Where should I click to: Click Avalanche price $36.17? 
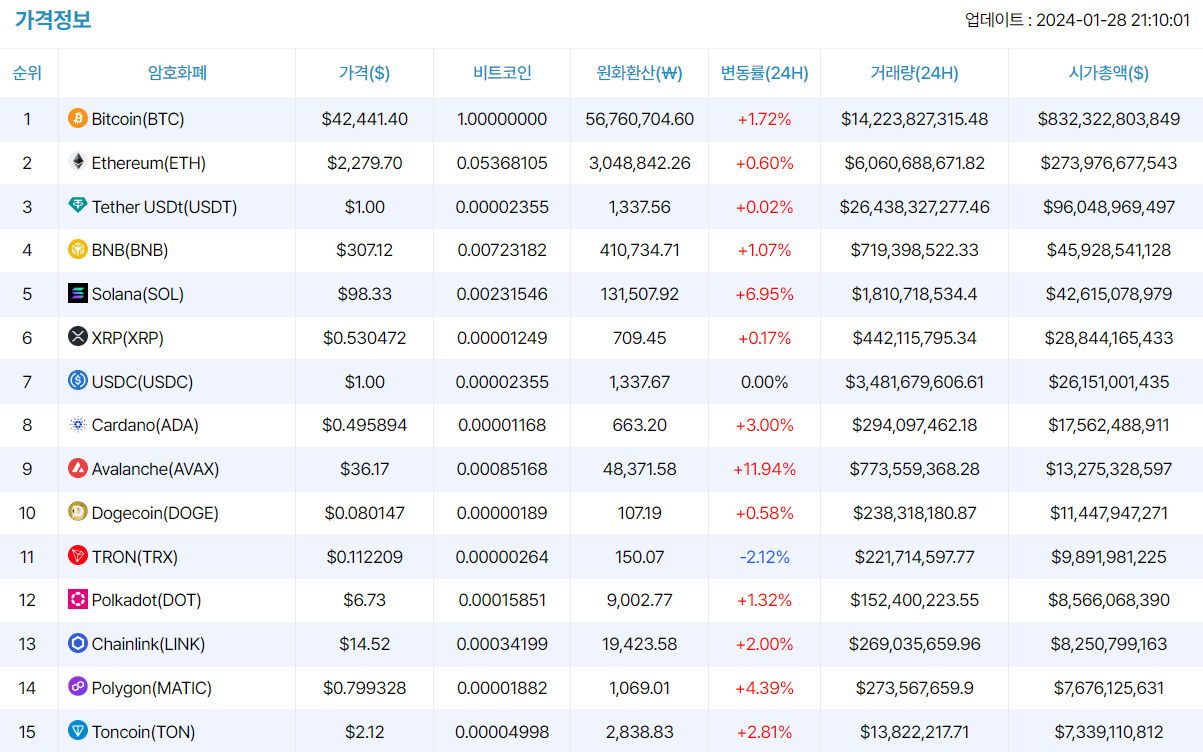(x=365, y=469)
